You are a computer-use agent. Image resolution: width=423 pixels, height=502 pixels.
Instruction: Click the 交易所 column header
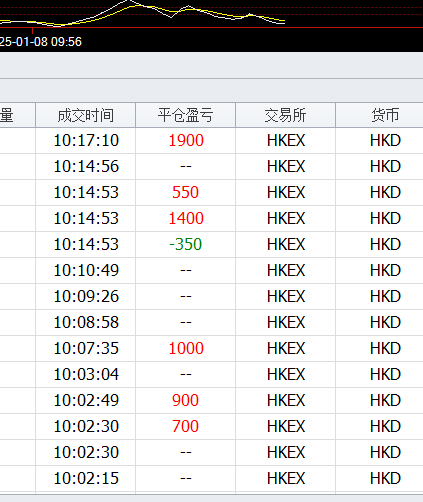tap(286, 115)
